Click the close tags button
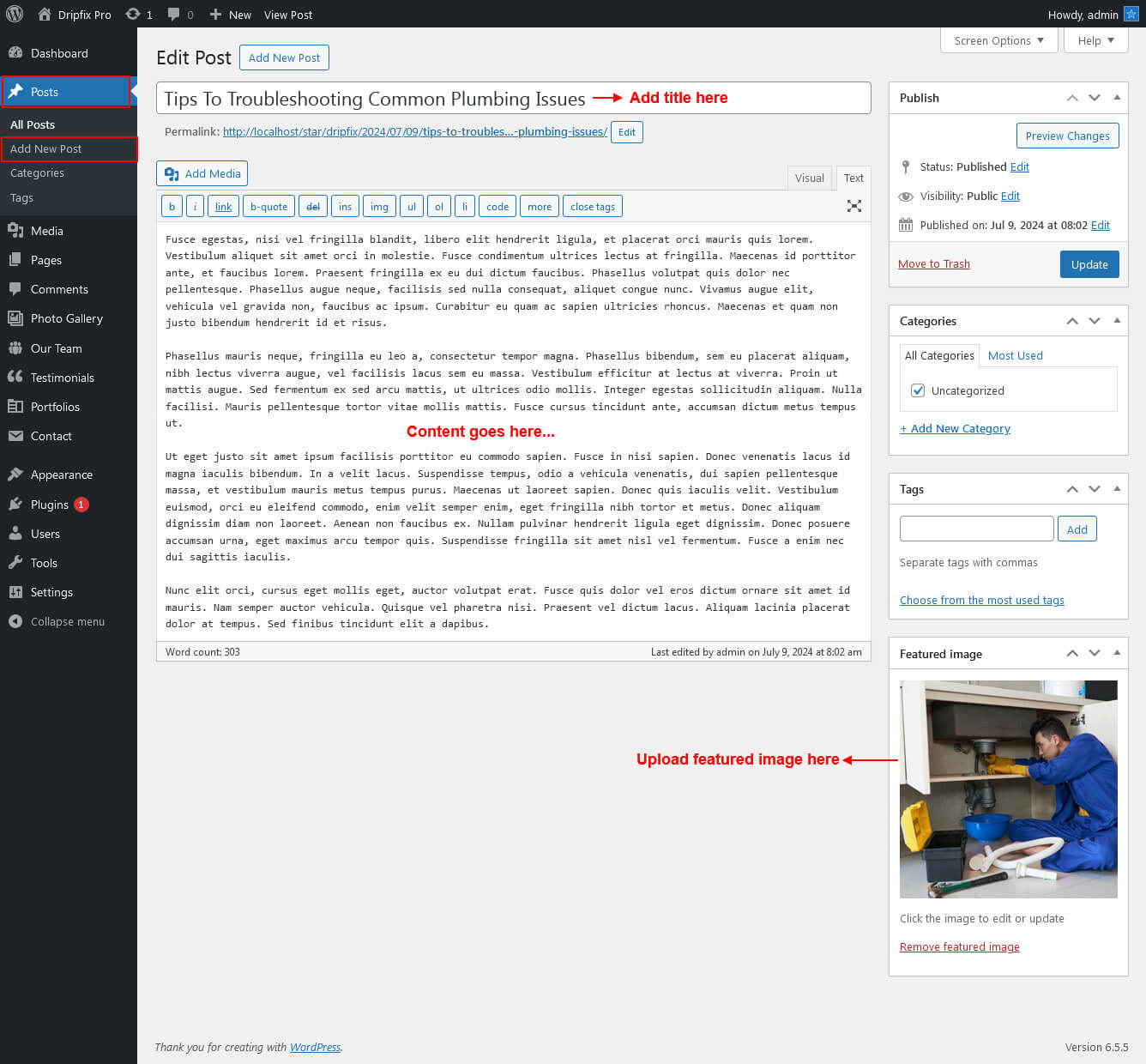This screenshot has width=1146, height=1064. coord(593,206)
